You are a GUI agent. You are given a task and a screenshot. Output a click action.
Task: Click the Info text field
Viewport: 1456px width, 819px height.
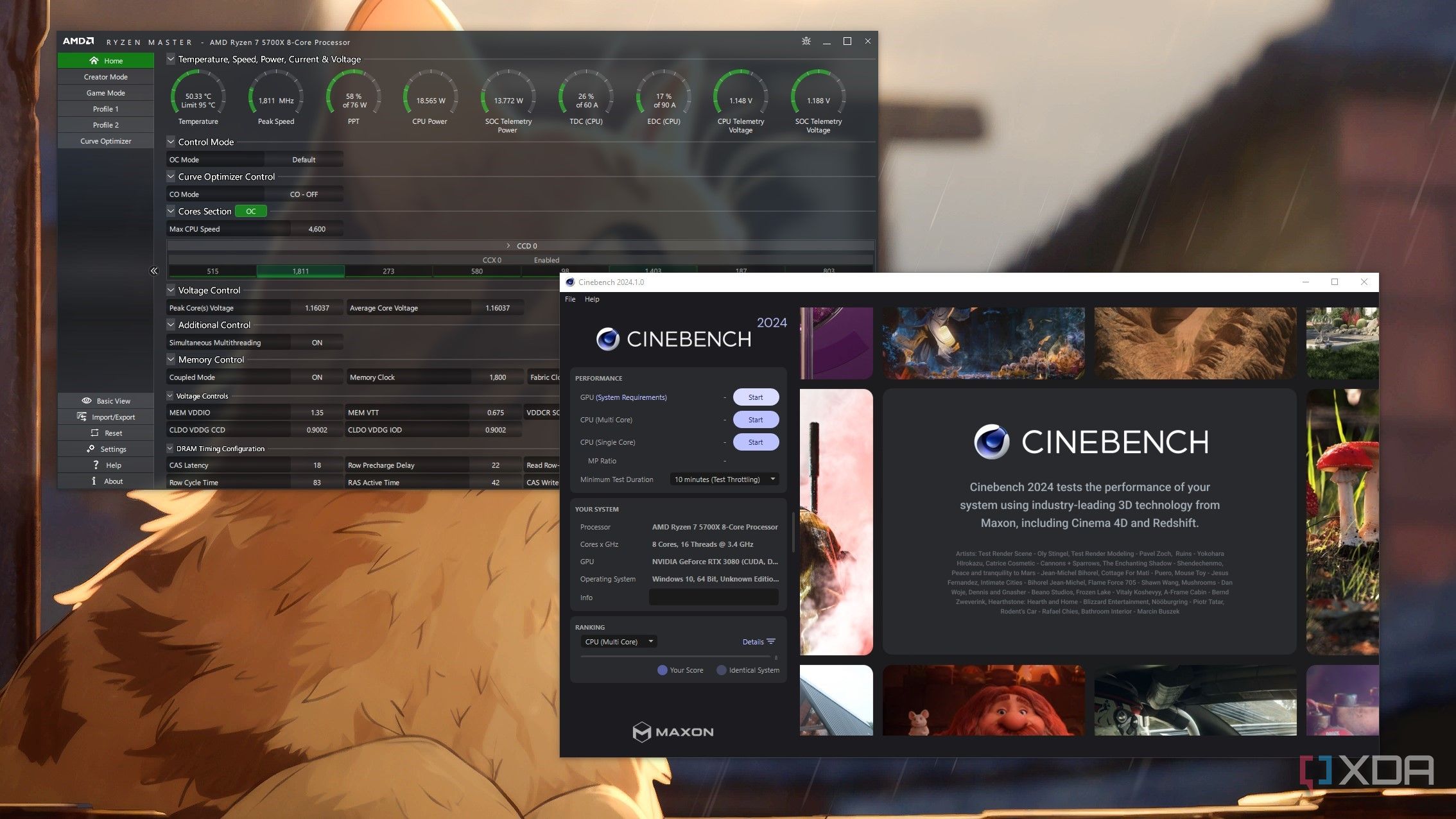713,597
